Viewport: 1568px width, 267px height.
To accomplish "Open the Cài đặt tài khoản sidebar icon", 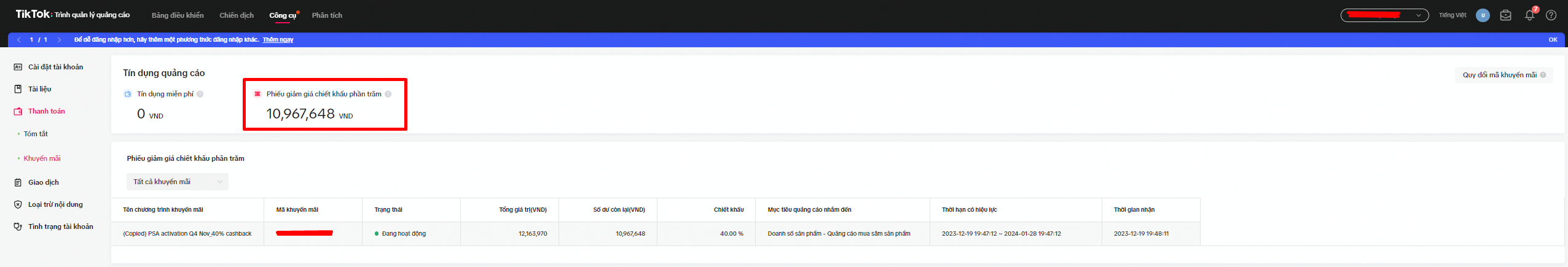I will click(18, 67).
